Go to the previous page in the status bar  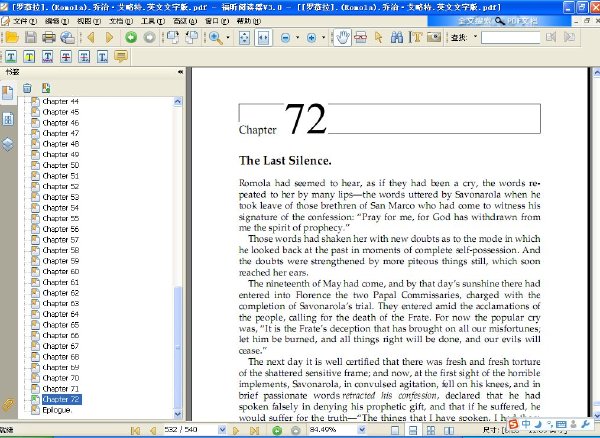[153, 431]
